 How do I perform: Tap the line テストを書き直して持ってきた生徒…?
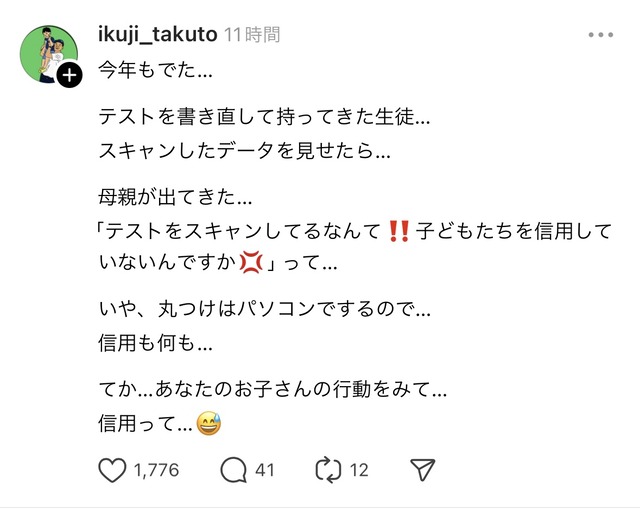click(264, 117)
